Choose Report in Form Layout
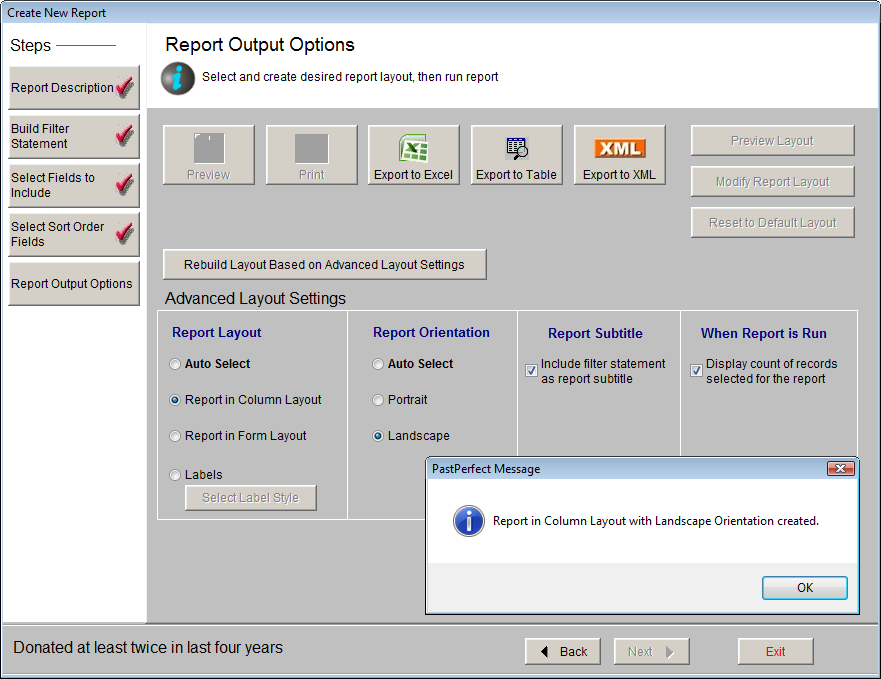The image size is (881, 679). click(x=175, y=436)
